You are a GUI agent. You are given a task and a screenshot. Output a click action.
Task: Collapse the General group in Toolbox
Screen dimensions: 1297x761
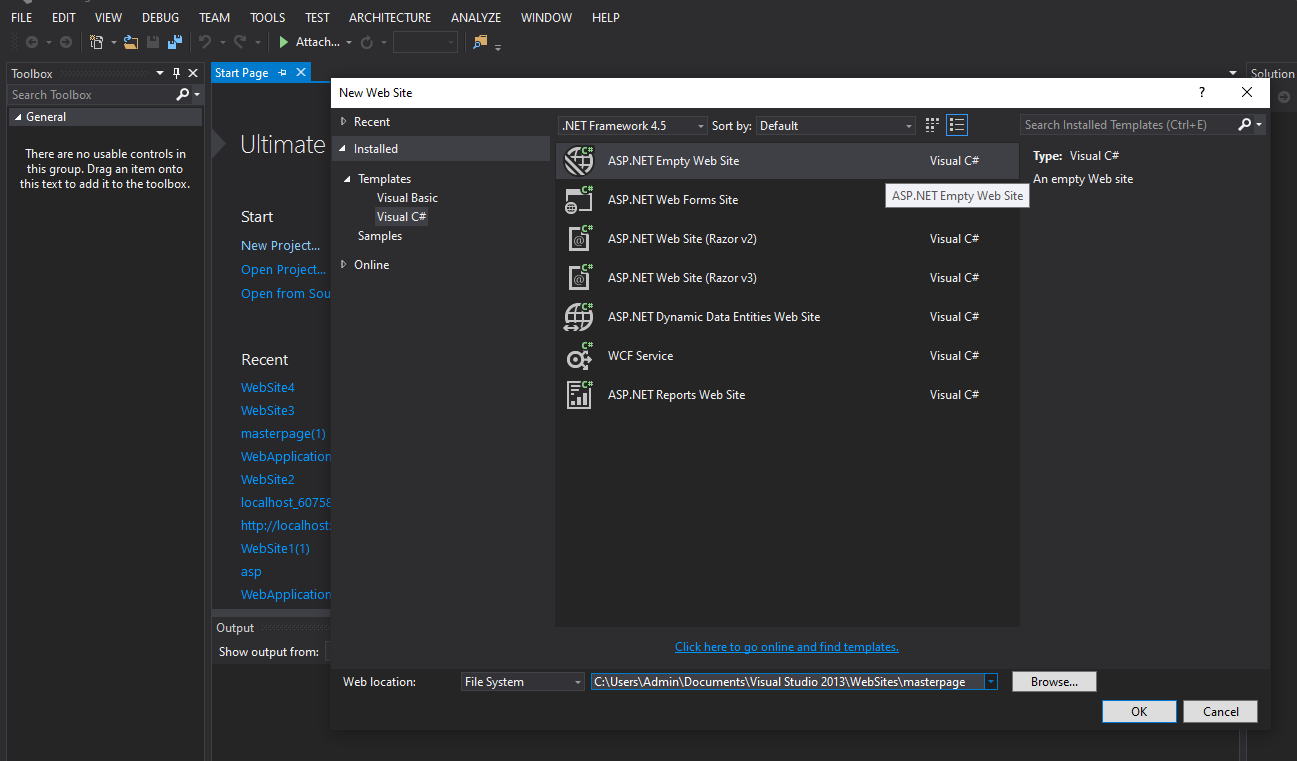click(x=18, y=117)
